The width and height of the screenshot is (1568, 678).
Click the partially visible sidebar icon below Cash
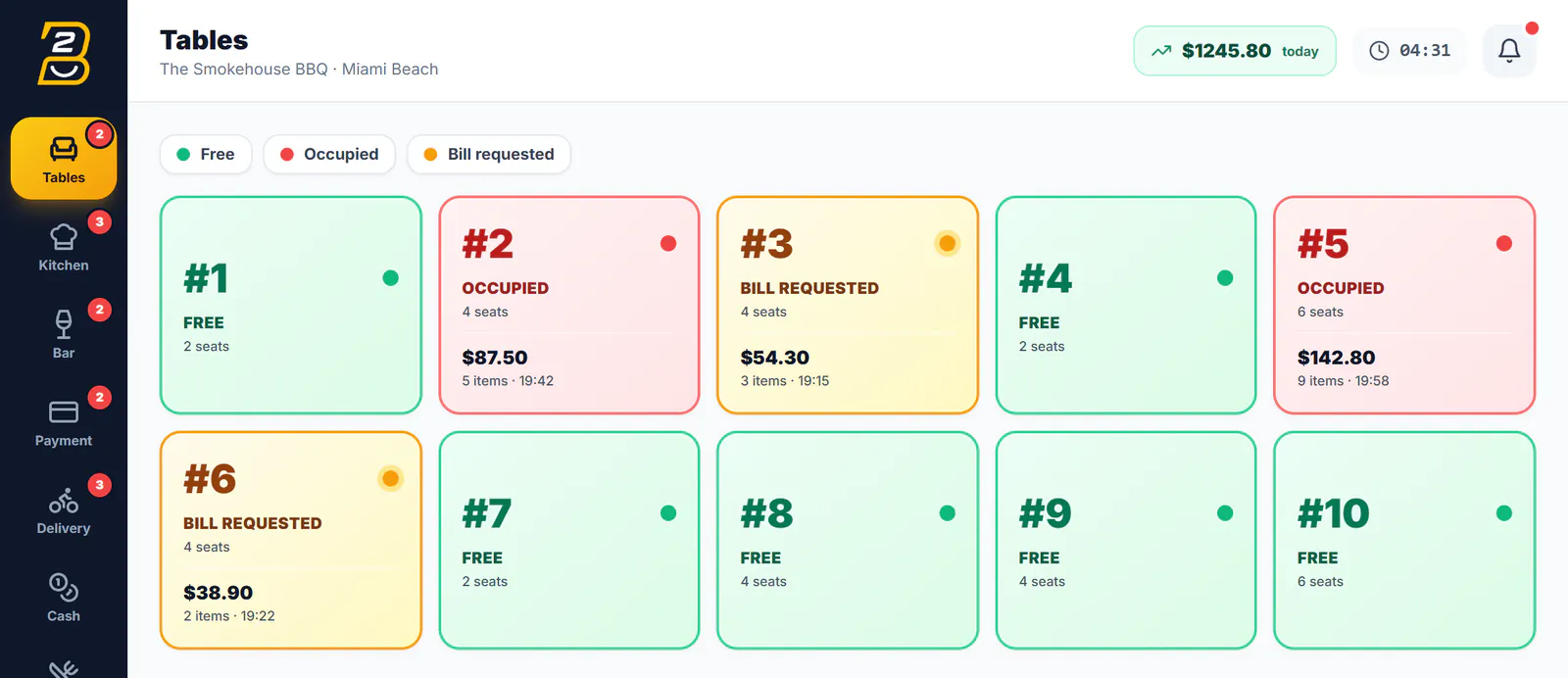[64, 668]
